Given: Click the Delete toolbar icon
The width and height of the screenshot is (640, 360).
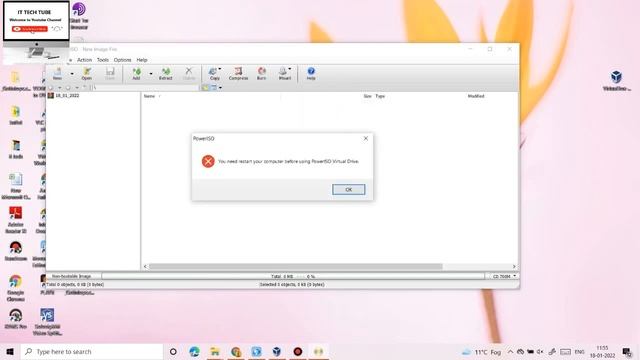Looking at the screenshot, I should click(189, 74).
